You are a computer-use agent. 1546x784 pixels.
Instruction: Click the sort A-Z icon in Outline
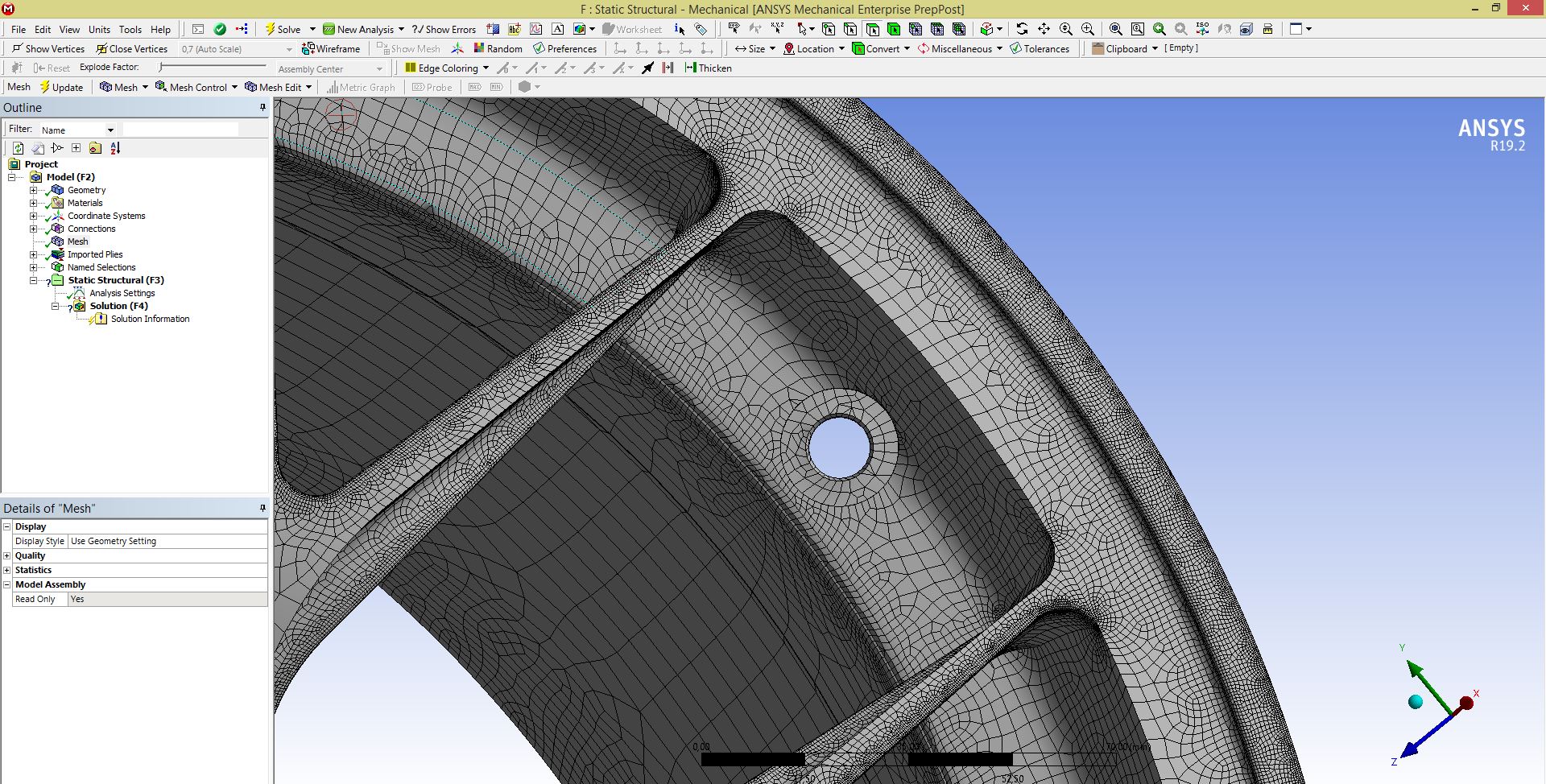(115, 148)
